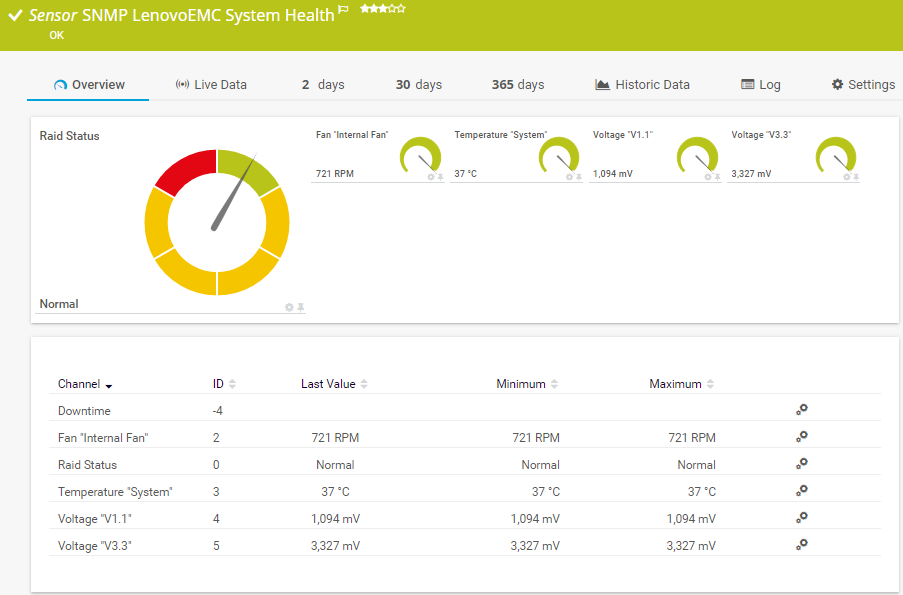
Task: Open channel settings for Temperature "System" row
Action: pos(801,490)
